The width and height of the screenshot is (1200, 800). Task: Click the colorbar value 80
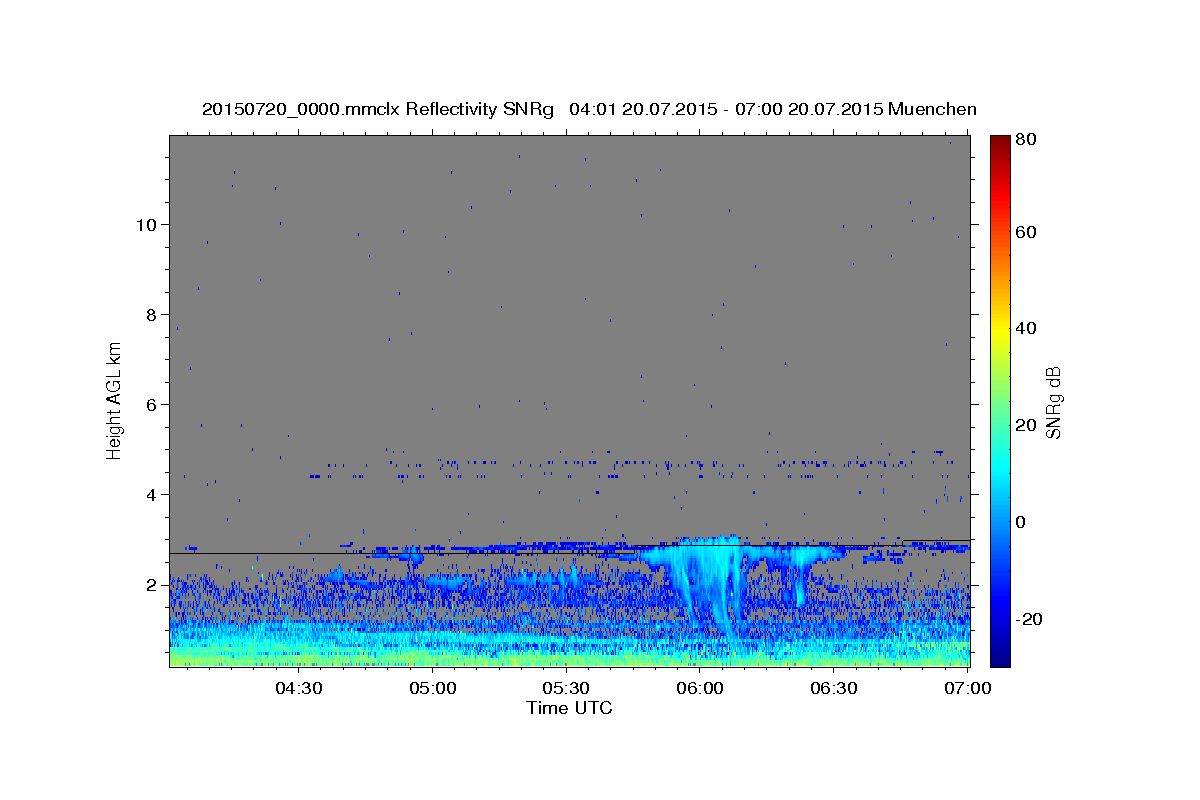point(1025,139)
